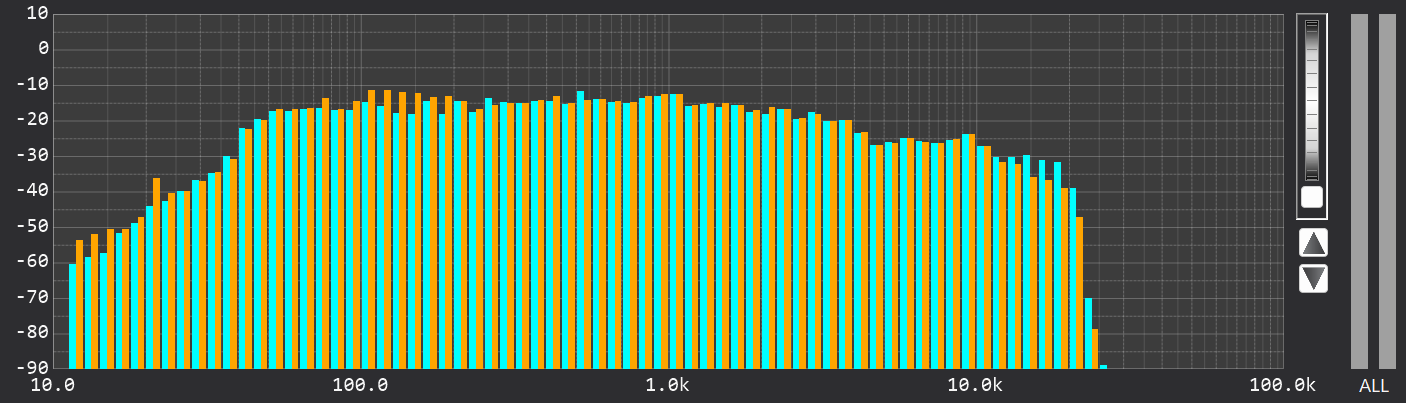Click the left gray level meter bar
The width and height of the screenshot is (1406, 403).
click(1359, 190)
